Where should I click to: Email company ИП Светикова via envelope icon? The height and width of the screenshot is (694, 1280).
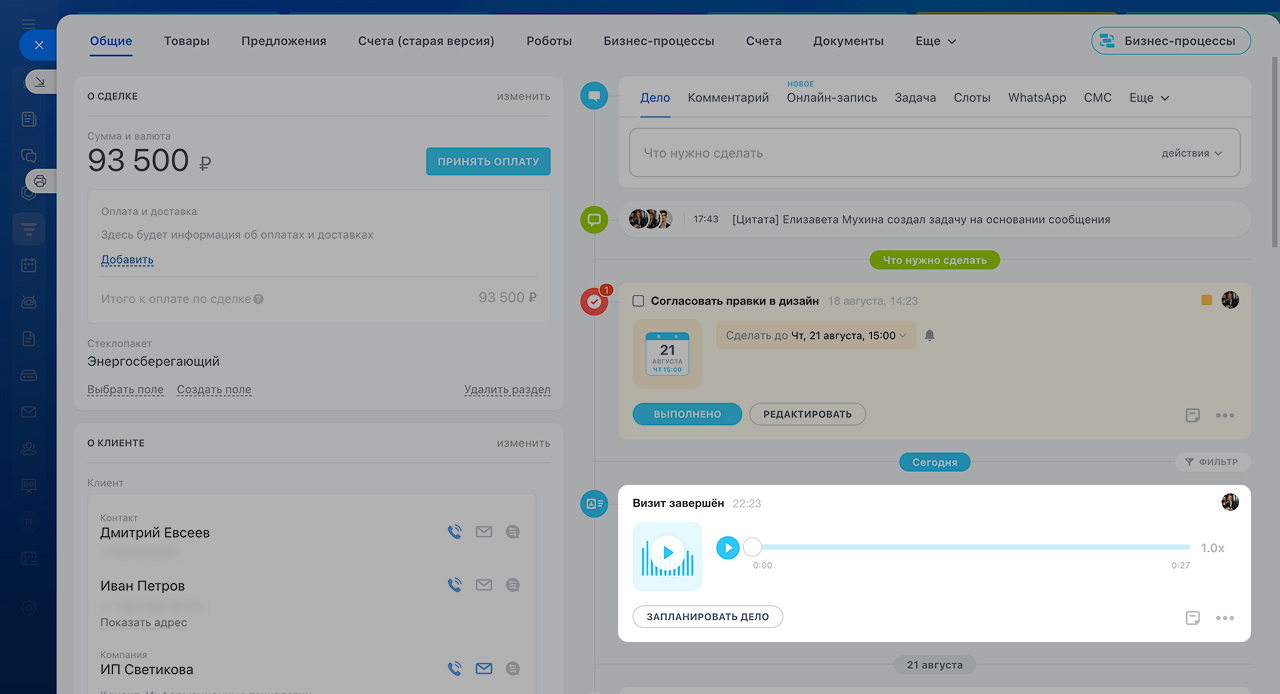484,669
